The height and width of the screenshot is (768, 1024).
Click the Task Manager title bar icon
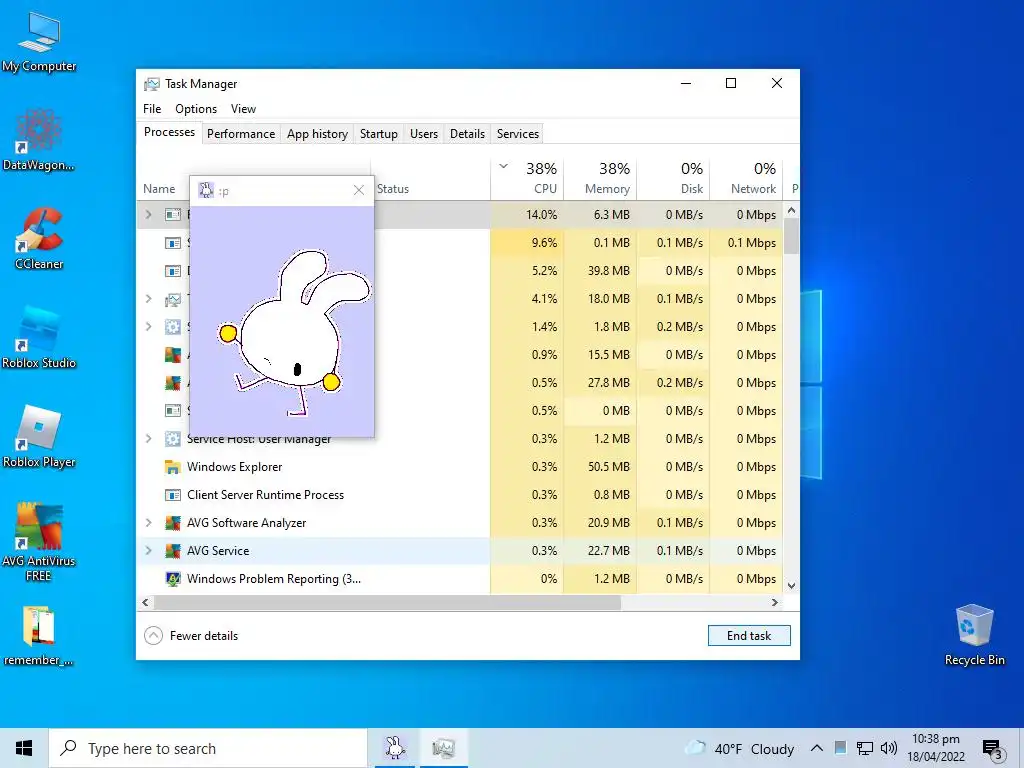pos(152,84)
